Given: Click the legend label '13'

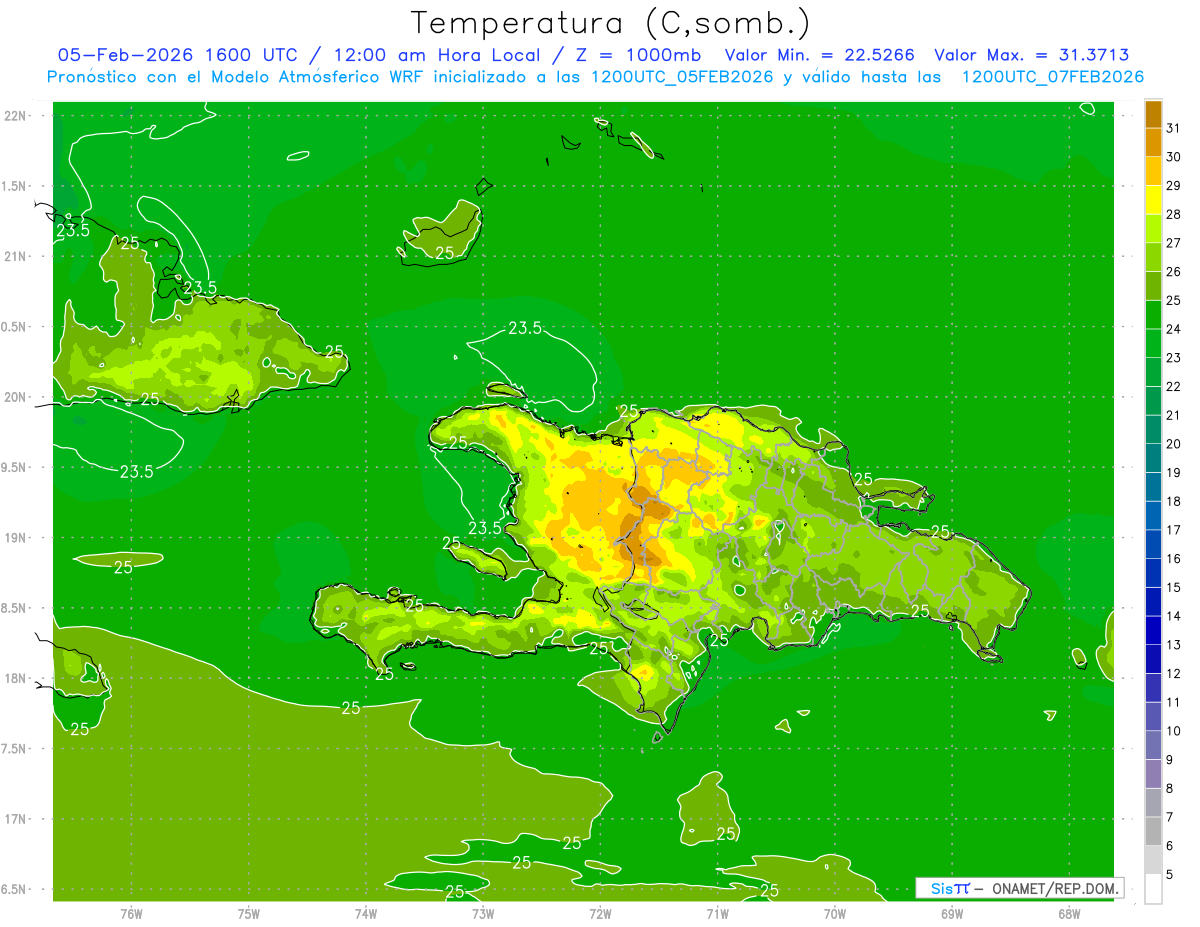Looking at the screenshot, I should click(1174, 645).
